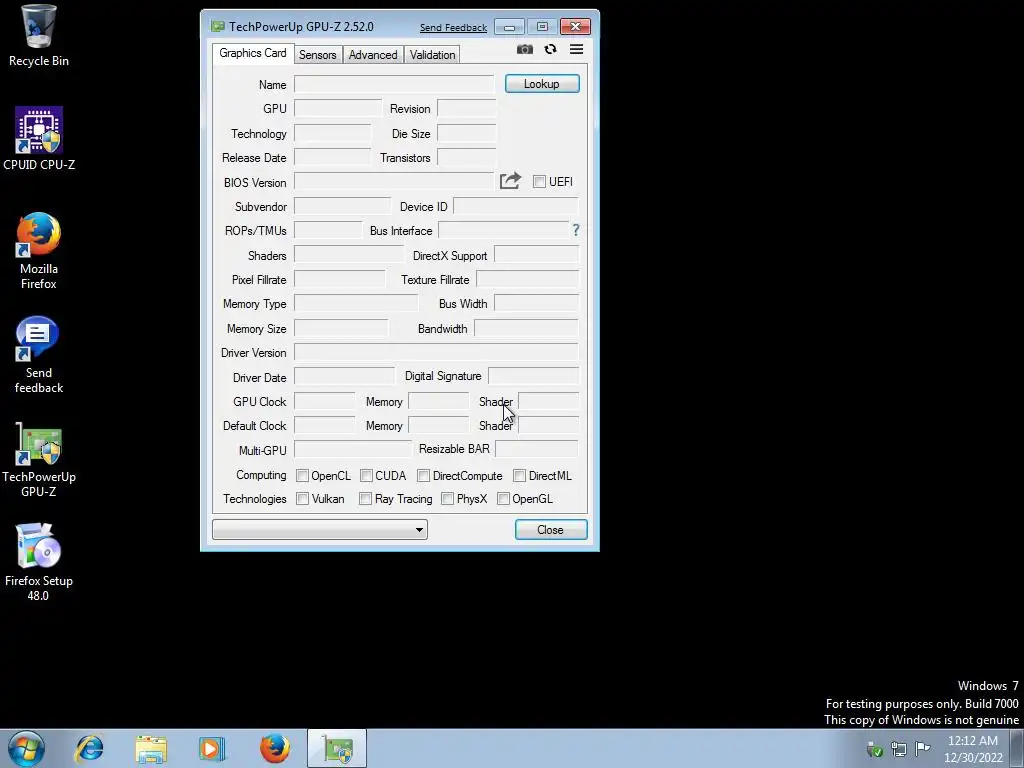
Task: Expand the GPU selection dropdown
Action: point(320,530)
